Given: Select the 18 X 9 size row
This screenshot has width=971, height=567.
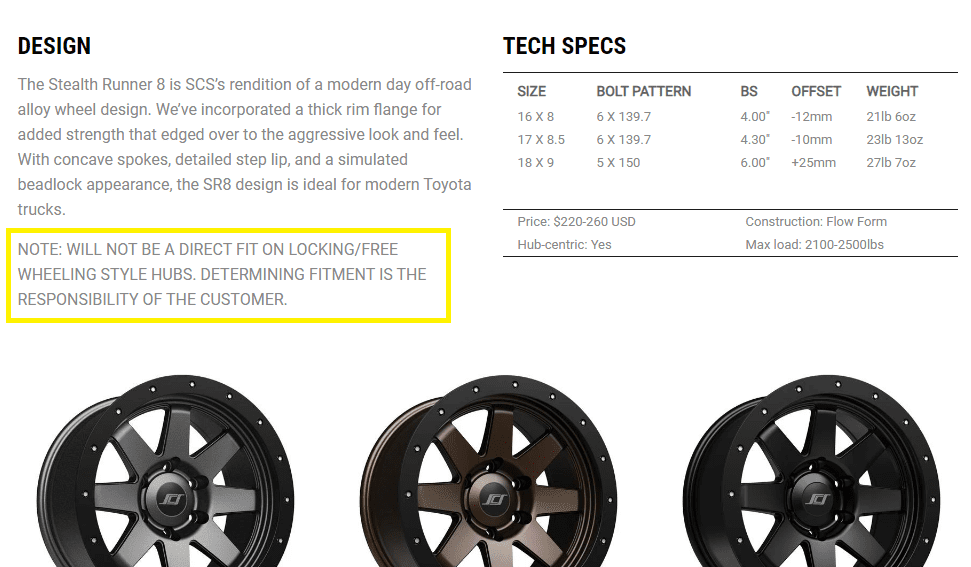Looking at the screenshot, I should (x=535, y=163).
